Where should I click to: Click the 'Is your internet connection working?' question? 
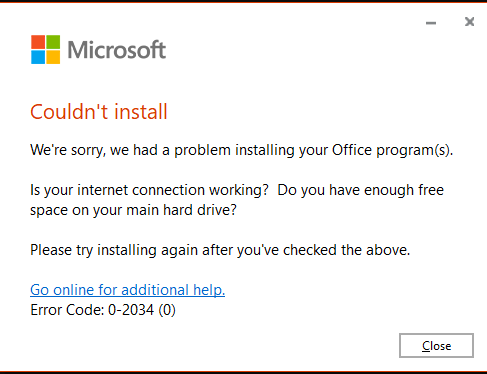149,190
